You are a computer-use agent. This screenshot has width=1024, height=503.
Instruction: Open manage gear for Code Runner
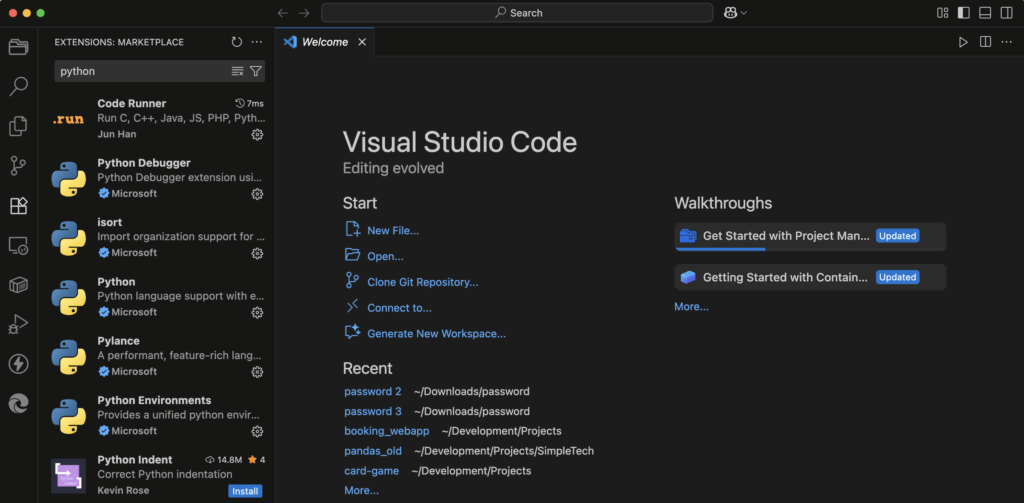257,135
